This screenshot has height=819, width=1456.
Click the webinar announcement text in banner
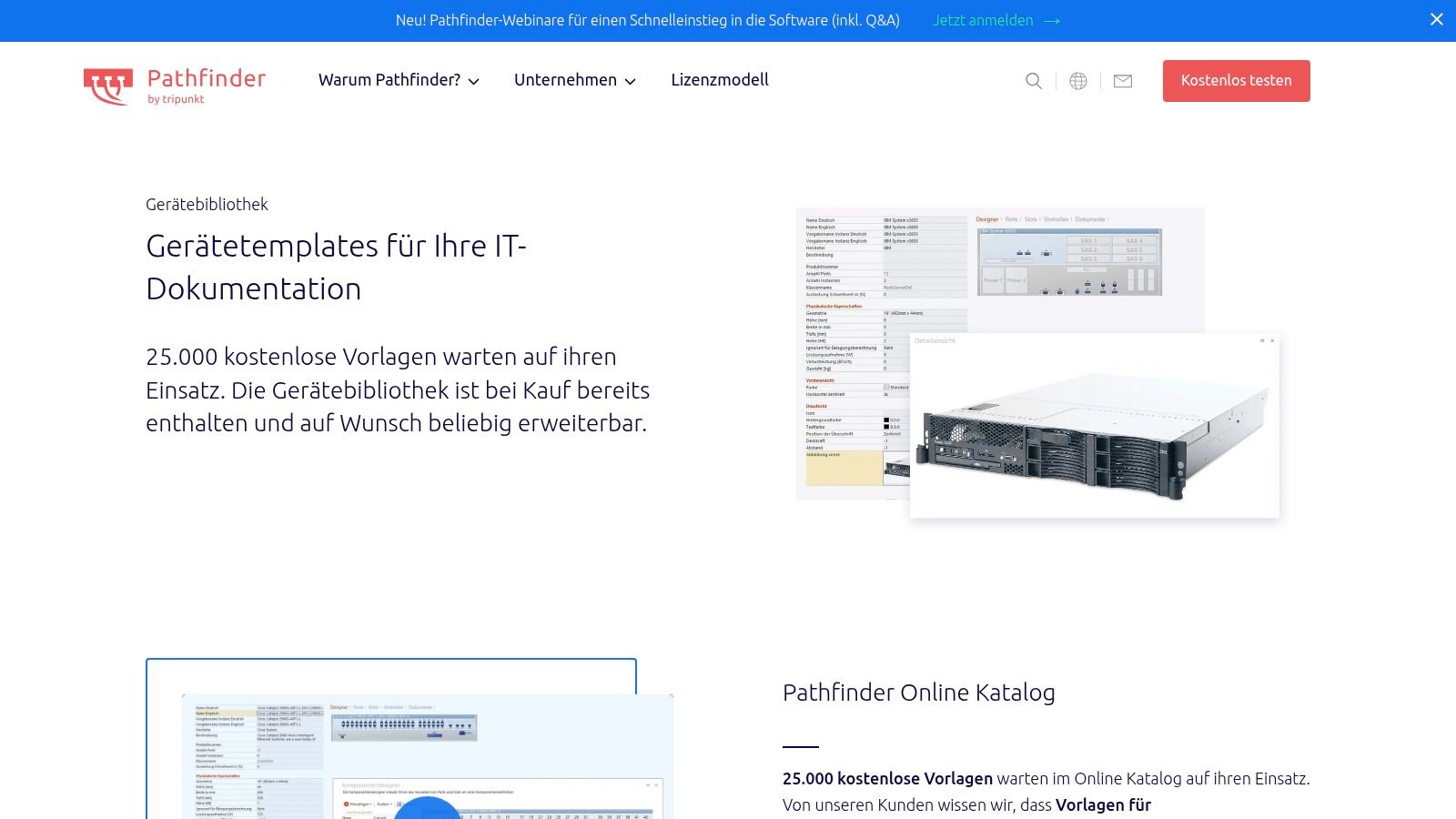[647, 20]
